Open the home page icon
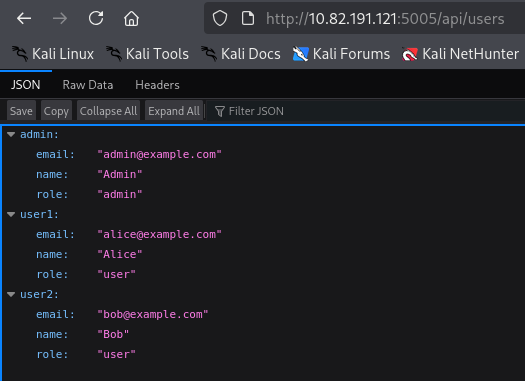The image size is (525, 381). point(131,18)
